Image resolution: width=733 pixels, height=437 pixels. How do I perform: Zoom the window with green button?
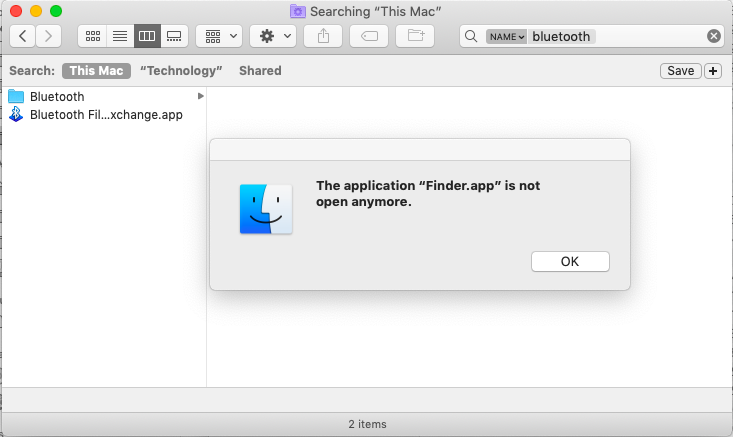tap(56, 11)
